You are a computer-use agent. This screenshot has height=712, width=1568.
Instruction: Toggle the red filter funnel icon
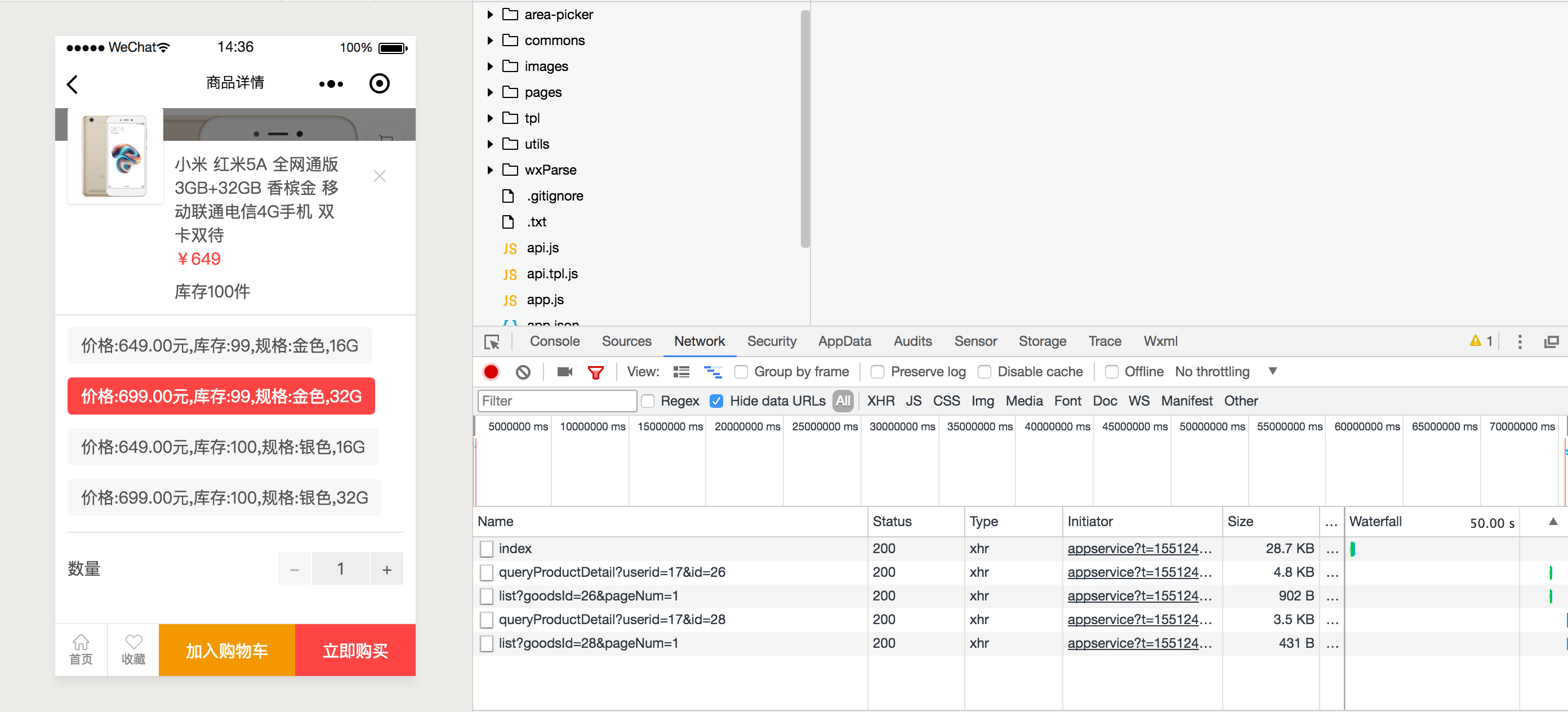click(595, 372)
